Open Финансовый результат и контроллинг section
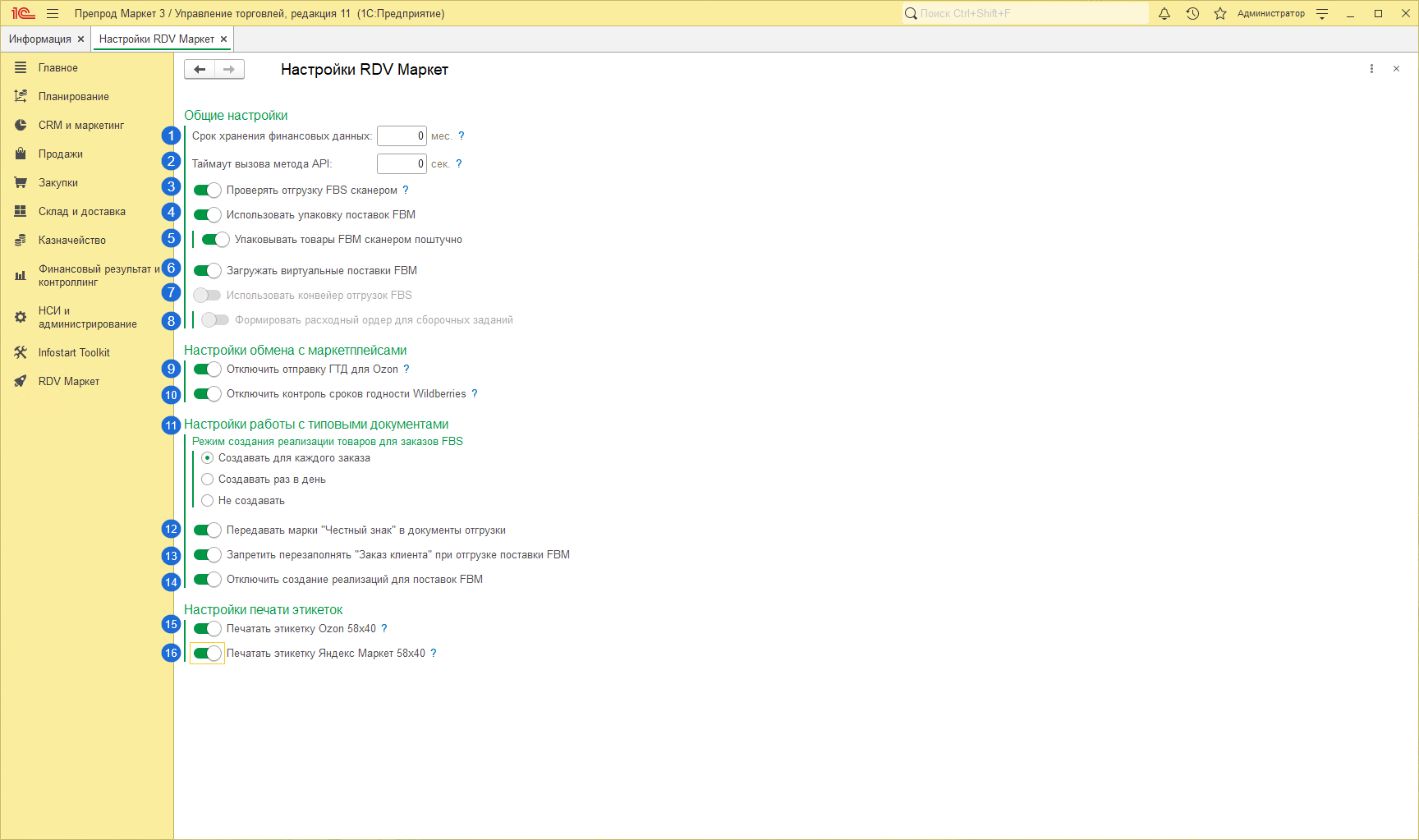1419x840 pixels. pos(87,276)
